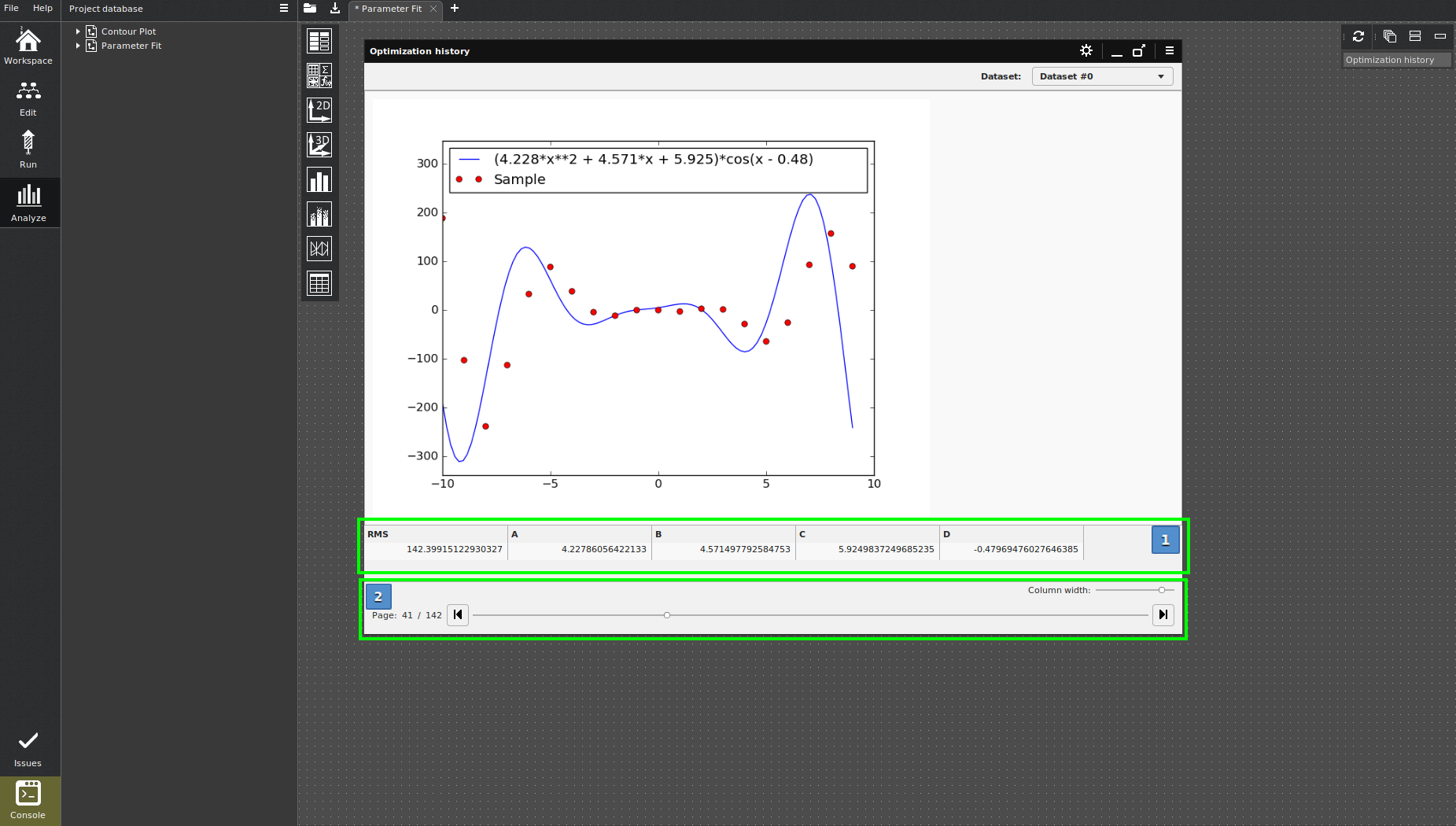Click the page slider handle

click(667, 615)
